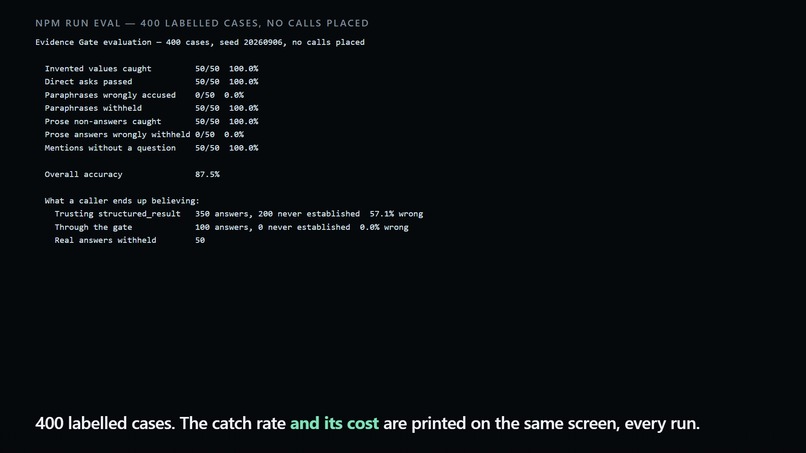Screen dimensions: 806x453
Task: Select the 'Paraphrases withheld' row
Action: [152, 108]
